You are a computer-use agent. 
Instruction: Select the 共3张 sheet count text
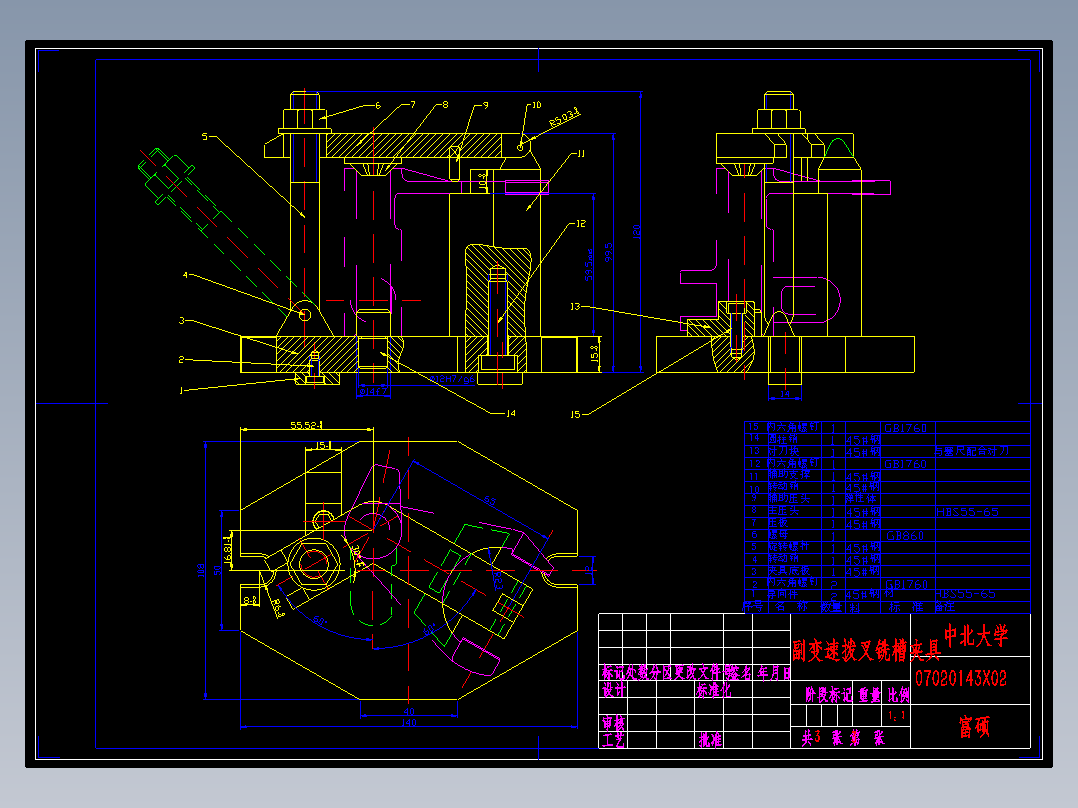822,738
